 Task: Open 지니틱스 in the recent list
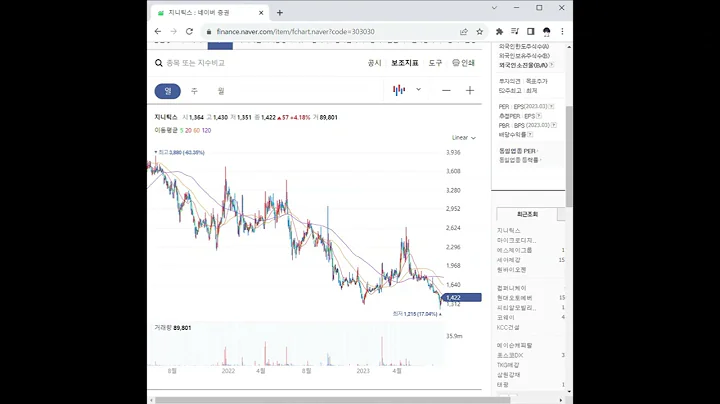[508, 230]
